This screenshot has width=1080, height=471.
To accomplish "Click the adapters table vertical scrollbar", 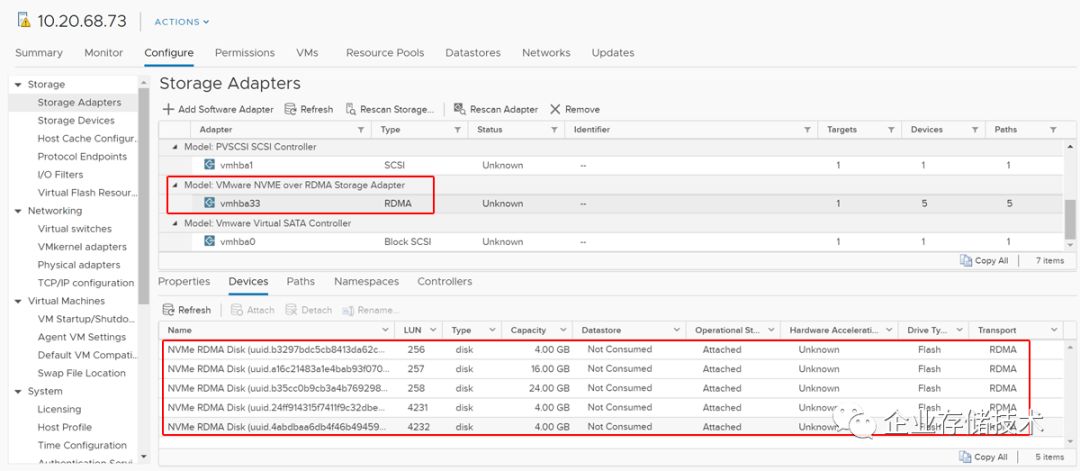I will [1070, 219].
